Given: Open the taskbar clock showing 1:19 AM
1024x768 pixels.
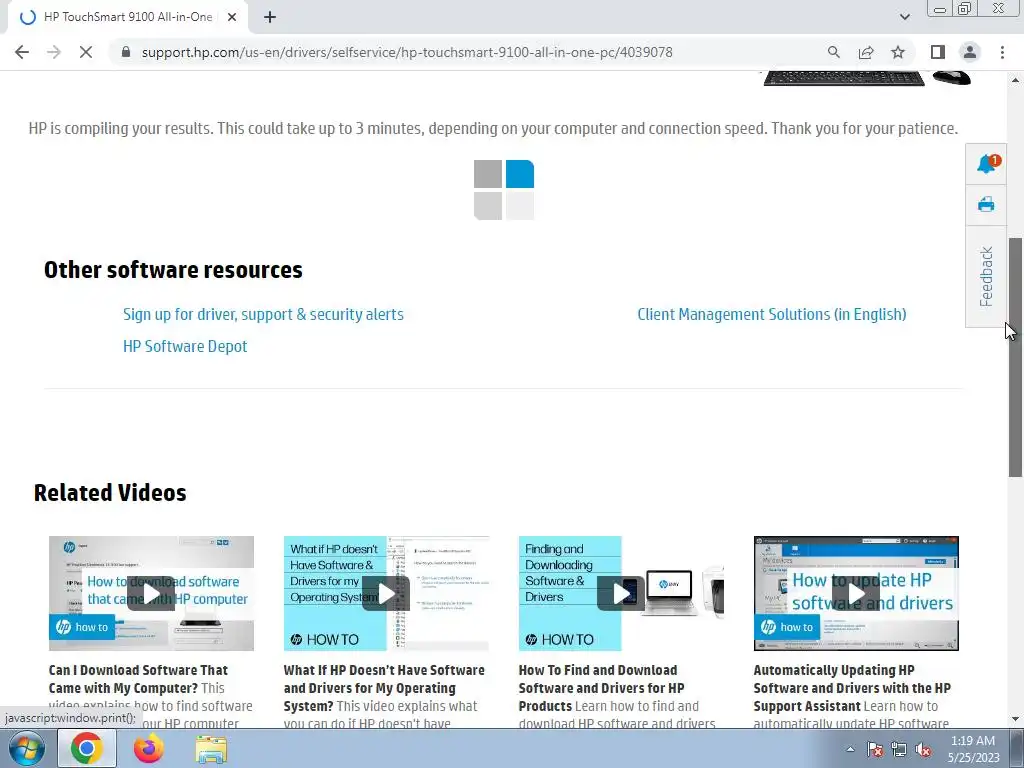Looking at the screenshot, I should (973, 749).
